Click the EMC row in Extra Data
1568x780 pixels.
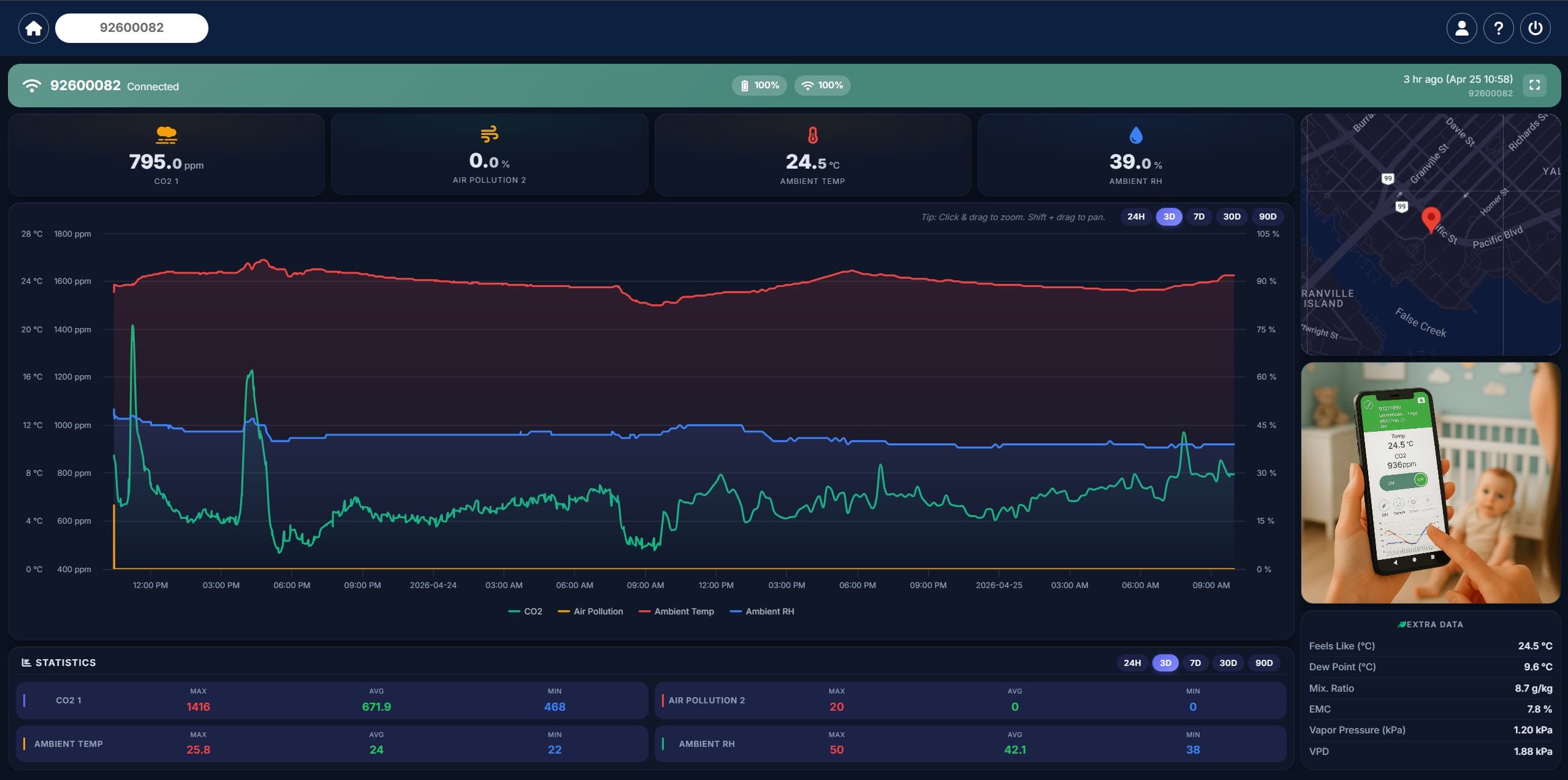tap(1431, 709)
